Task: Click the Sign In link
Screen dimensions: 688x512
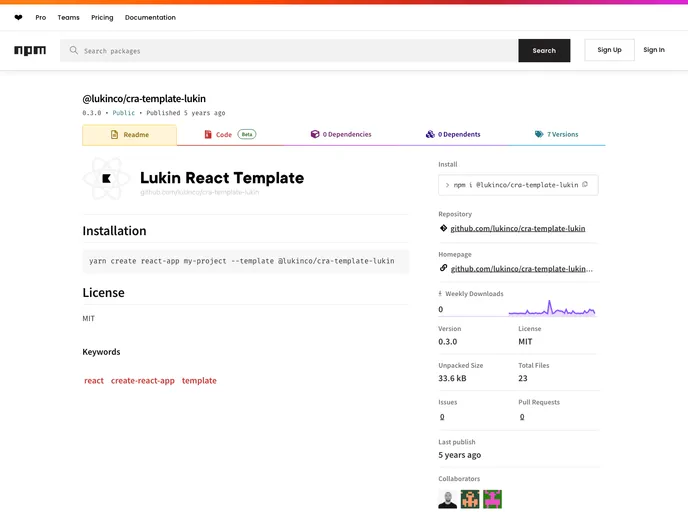Action: tap(654, 50)
